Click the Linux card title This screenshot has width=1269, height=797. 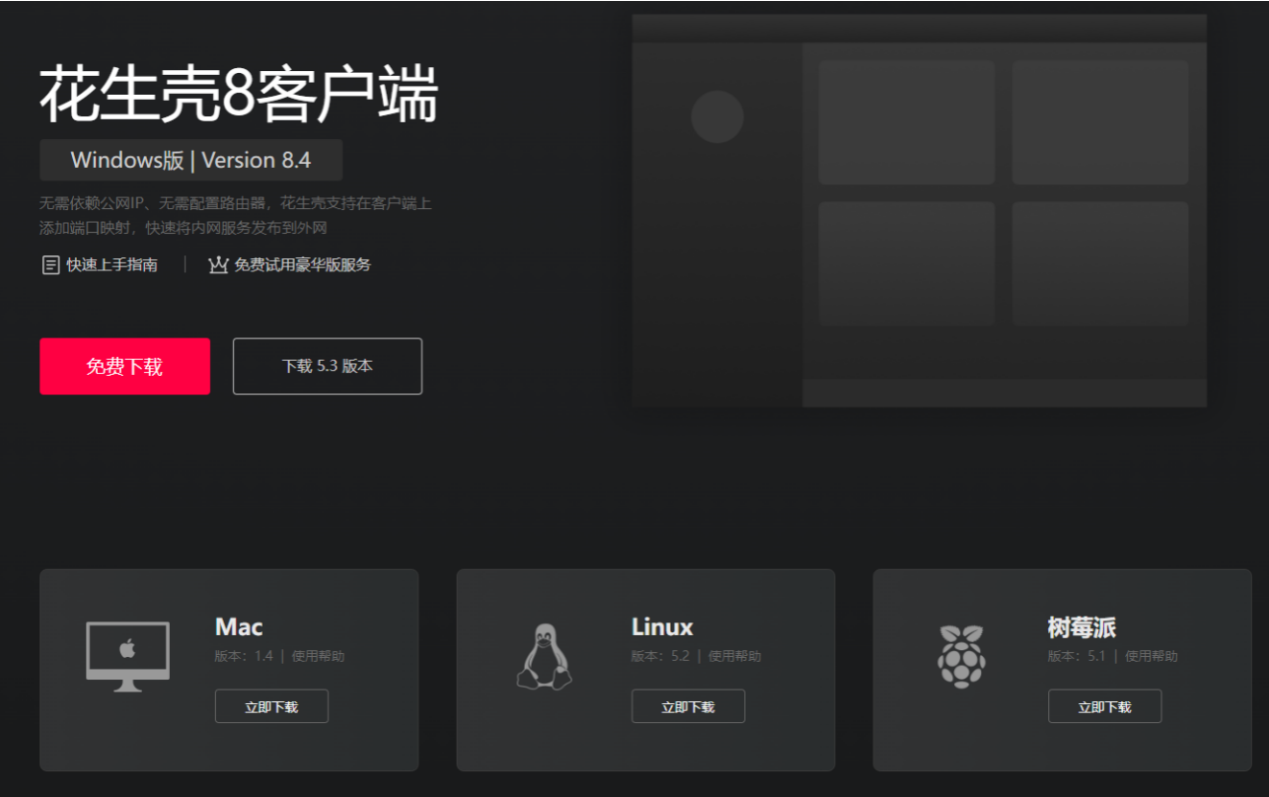(x=662, y=627)
